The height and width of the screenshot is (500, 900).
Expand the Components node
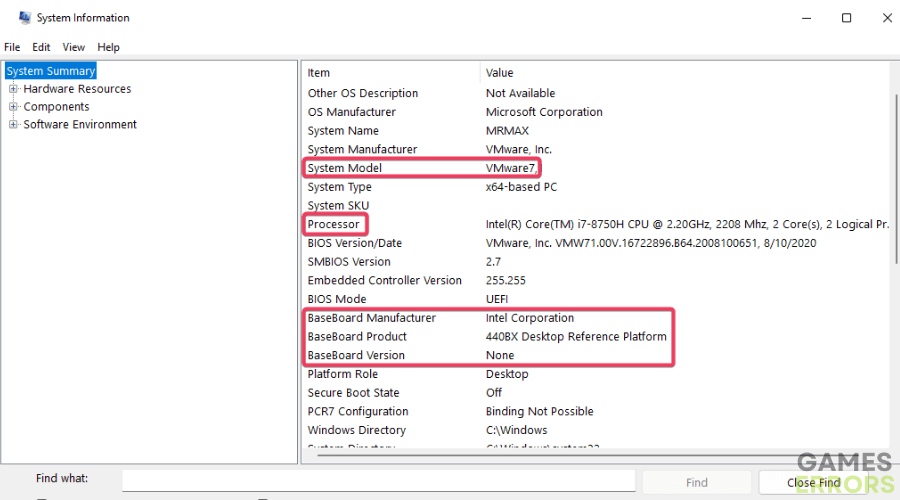[13, 107]
